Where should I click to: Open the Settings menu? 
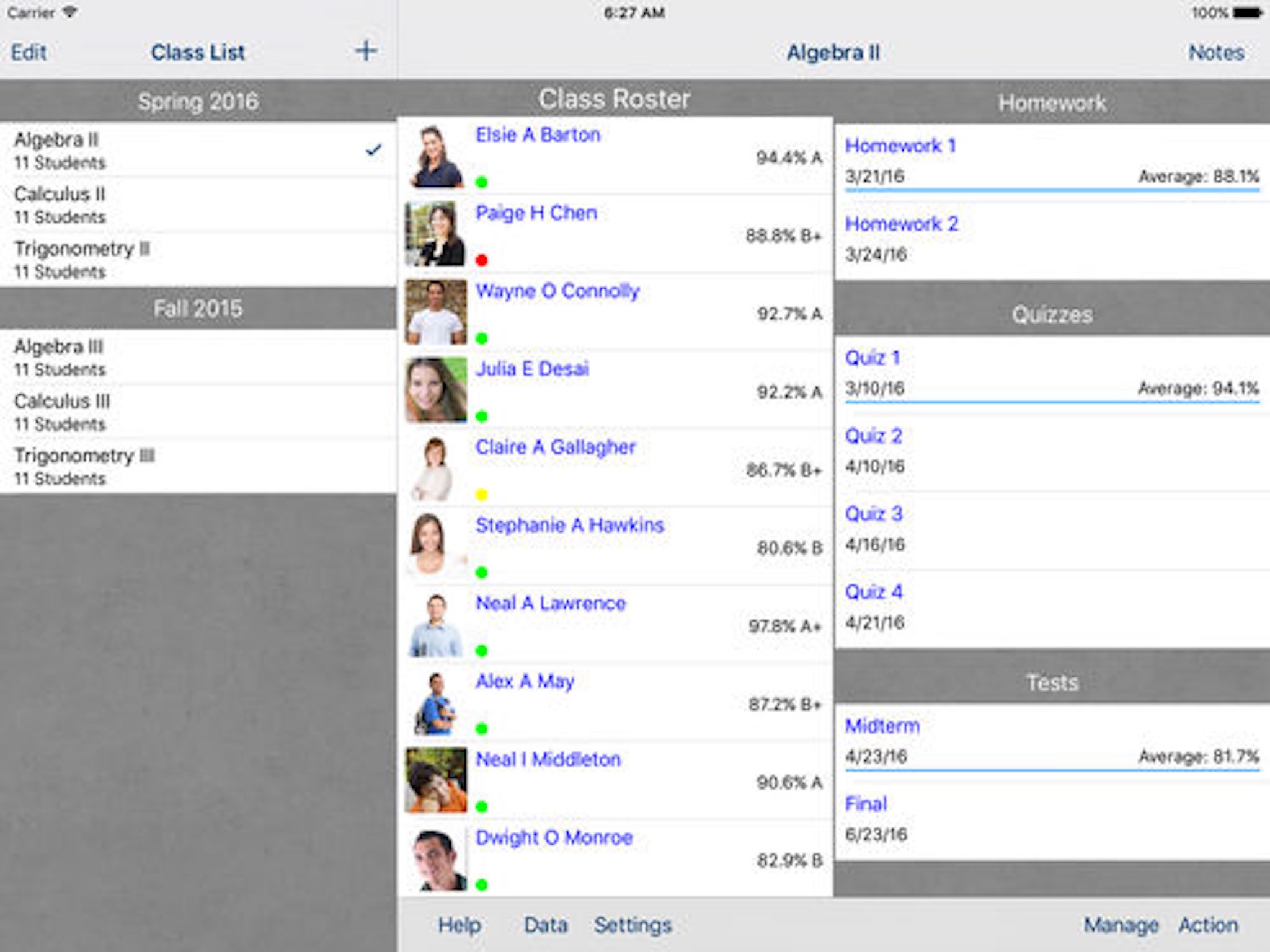633,925
